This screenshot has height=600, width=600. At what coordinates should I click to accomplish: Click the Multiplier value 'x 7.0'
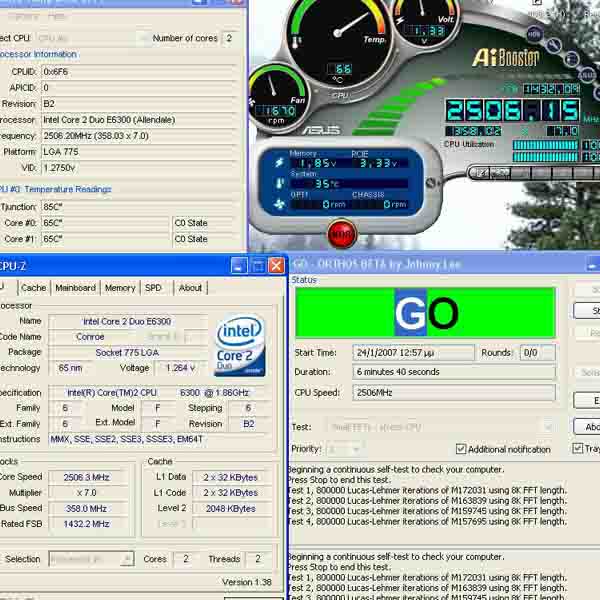[x=87, y=492]
